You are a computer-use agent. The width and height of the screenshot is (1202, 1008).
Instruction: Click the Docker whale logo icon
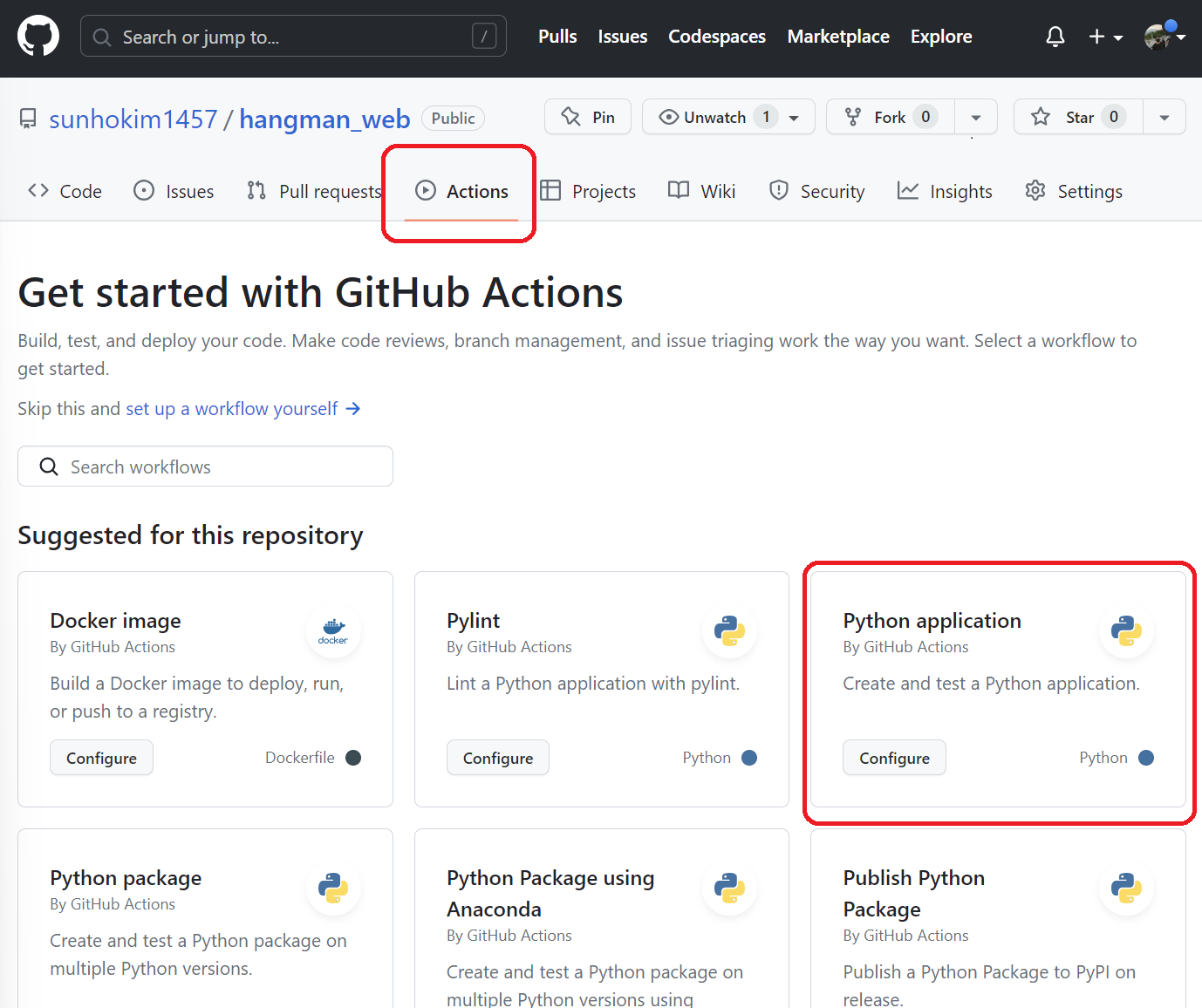coord(333,630)
